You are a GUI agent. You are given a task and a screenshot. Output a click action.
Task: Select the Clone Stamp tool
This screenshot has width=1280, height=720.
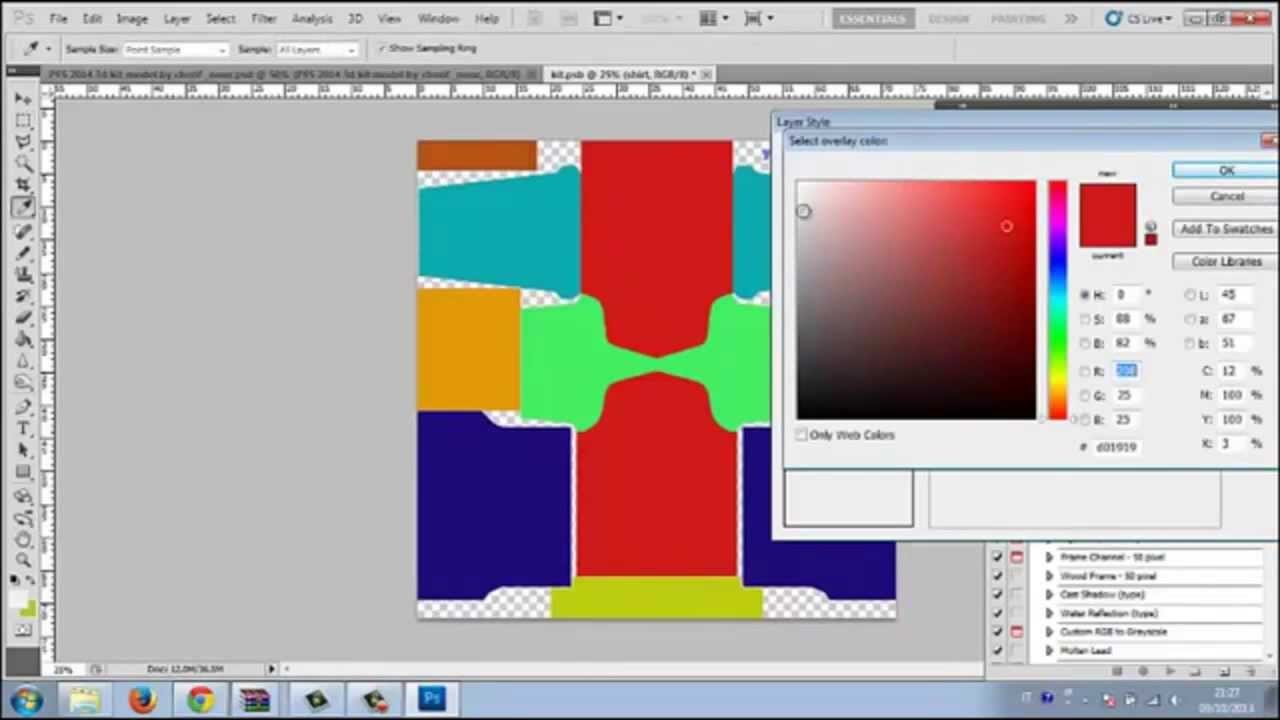pos(23,274)
